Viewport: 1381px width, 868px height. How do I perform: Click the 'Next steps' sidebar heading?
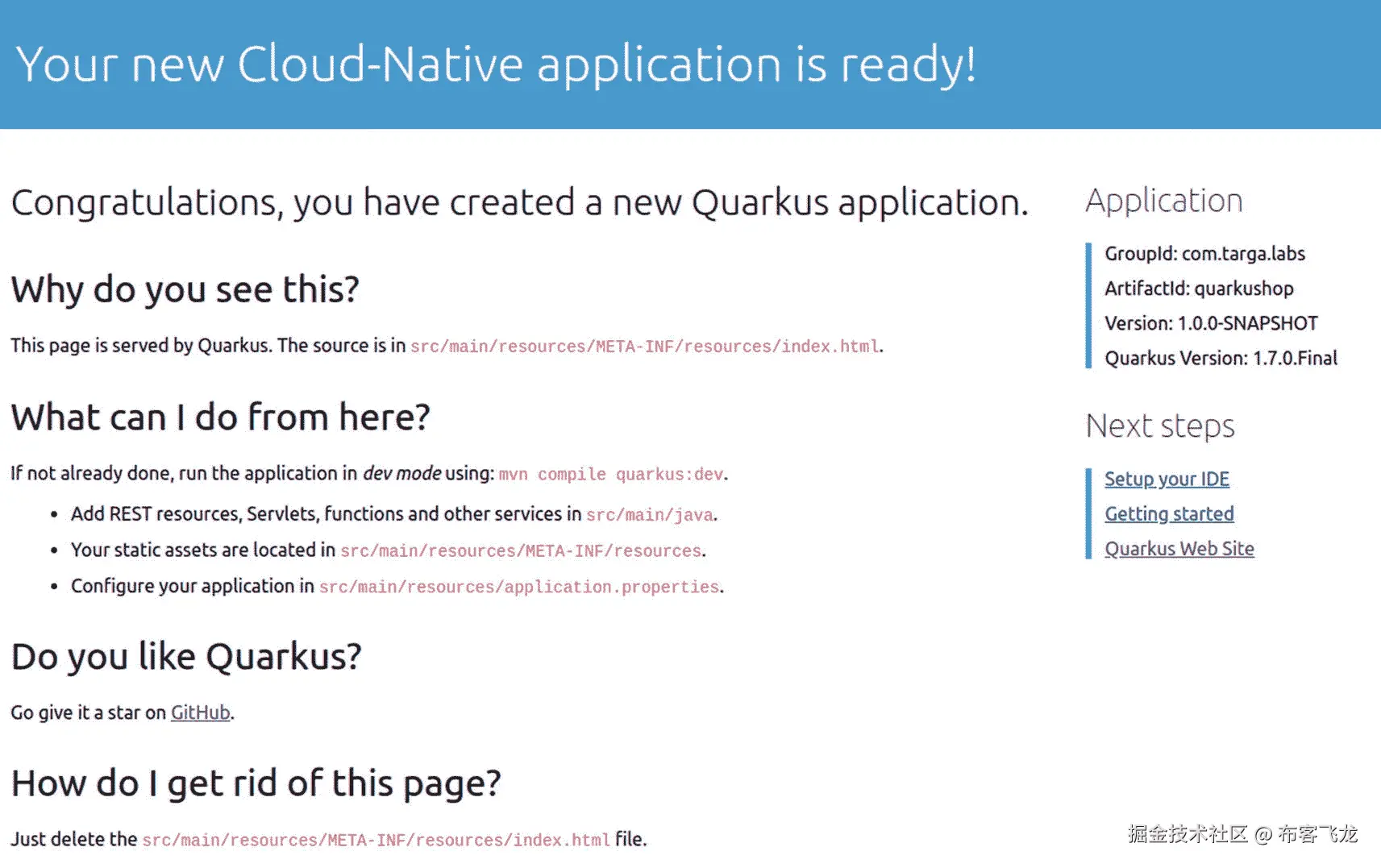pos(1160,426)
